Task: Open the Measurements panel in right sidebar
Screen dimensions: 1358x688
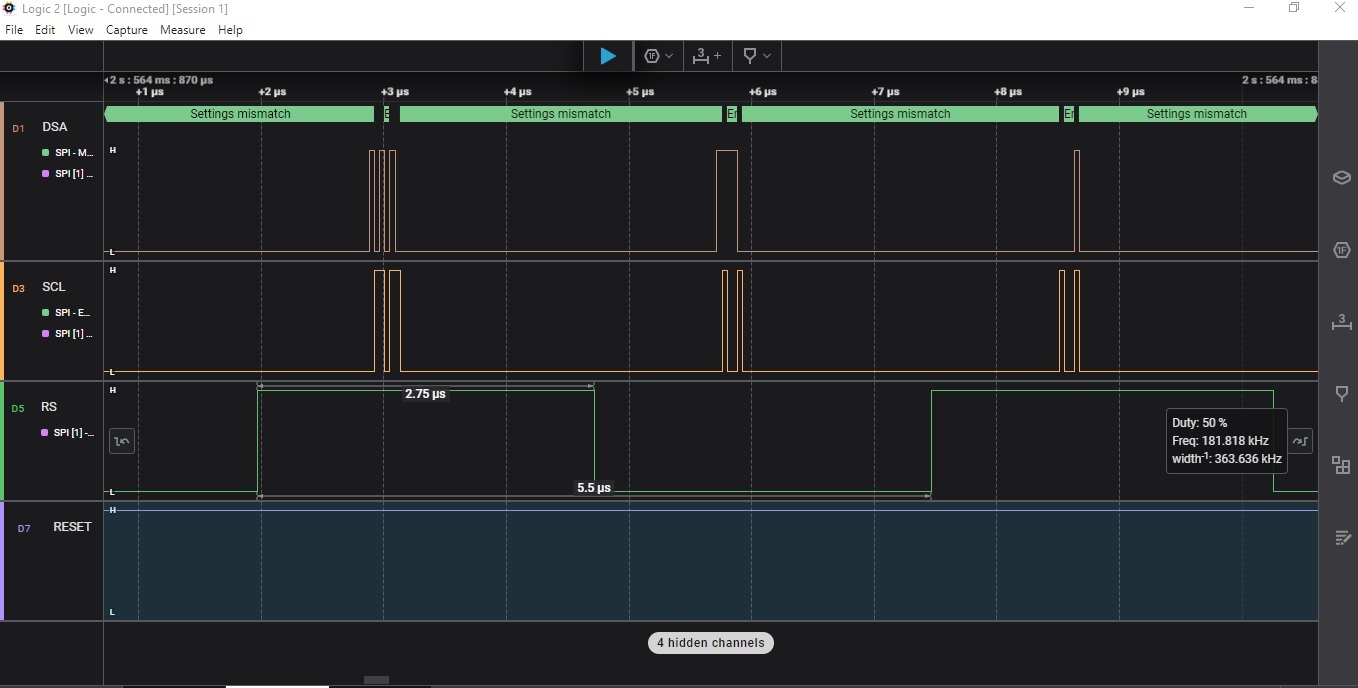Action: (x=1341, y=322)
